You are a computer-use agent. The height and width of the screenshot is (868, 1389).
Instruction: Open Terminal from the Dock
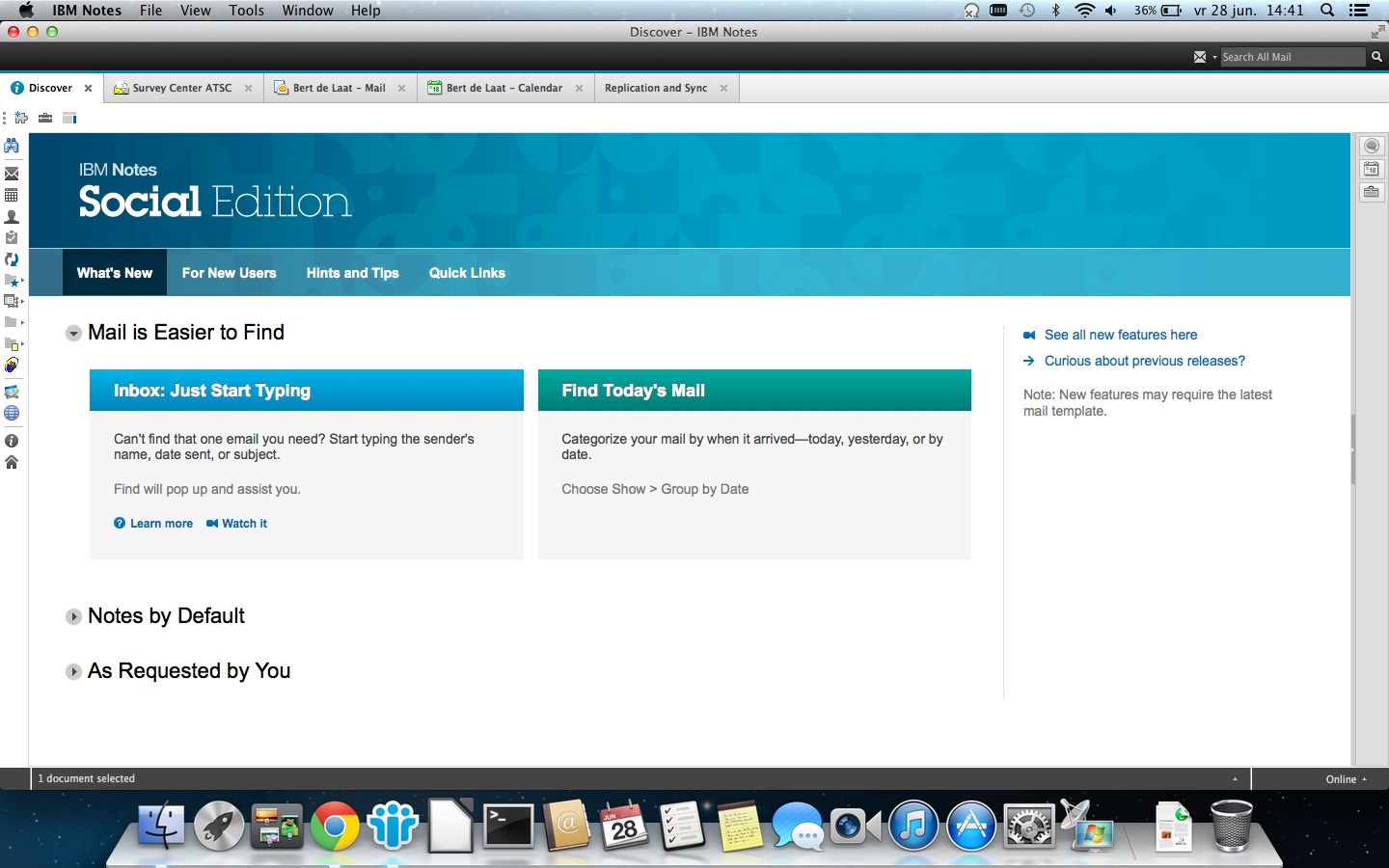click(508, 826)
